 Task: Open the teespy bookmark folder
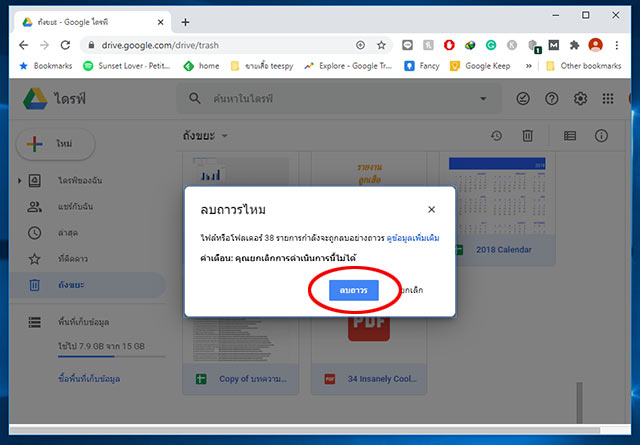point(262,66)
